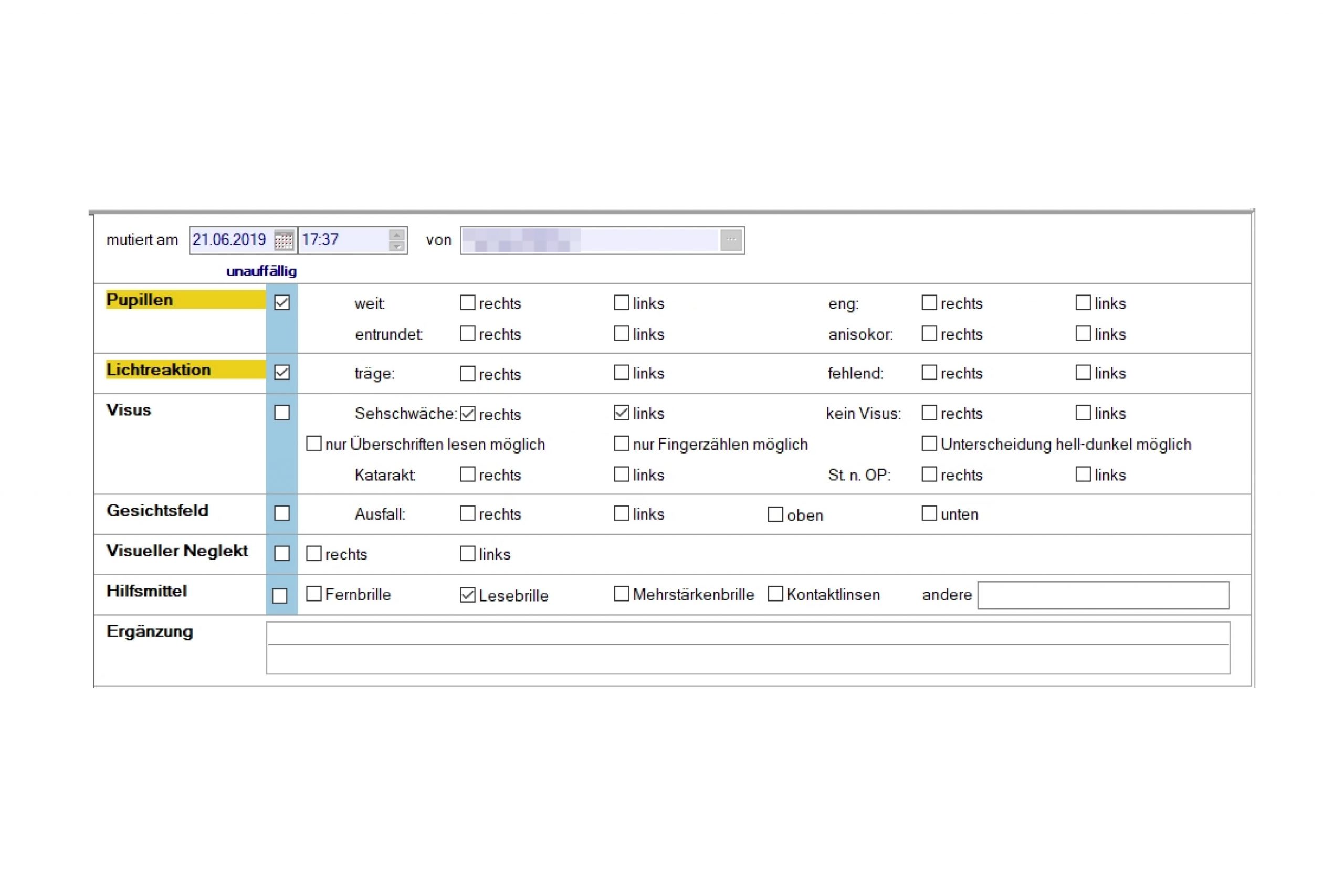Check Gesichtsfeld Ausfall oben
Image resolution: width=1344 pixels, height=896 pixels.
(x=775, y=514)
